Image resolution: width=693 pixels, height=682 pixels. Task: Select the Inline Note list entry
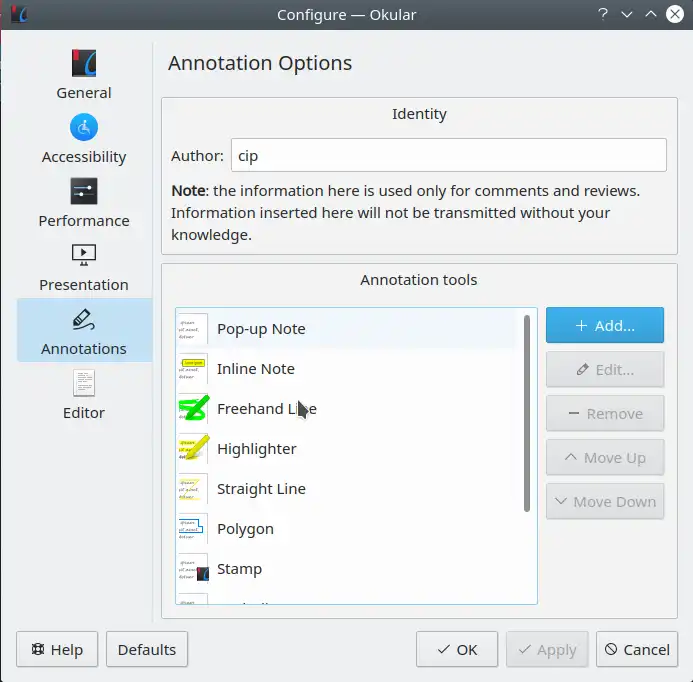(346, 369)
